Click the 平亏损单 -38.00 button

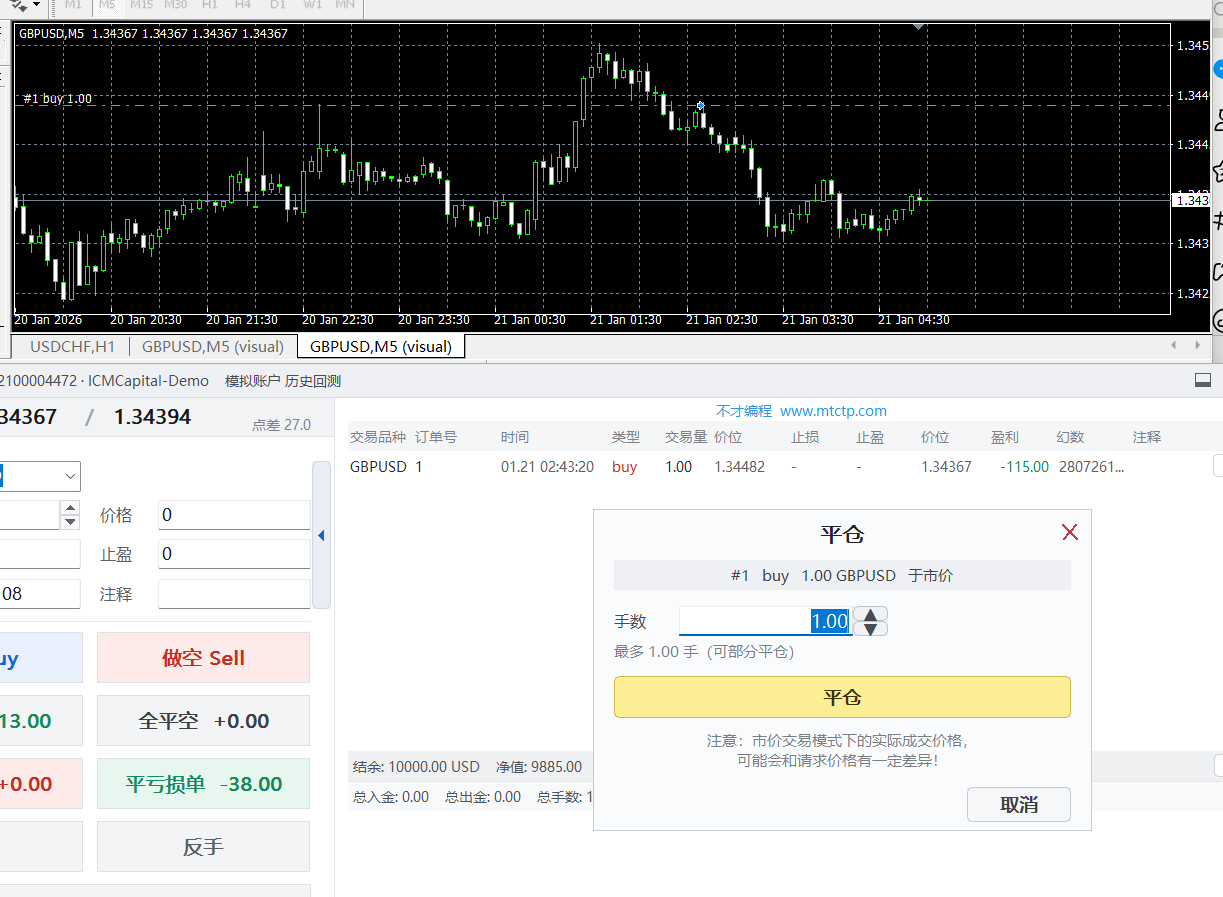click(203, 784)
